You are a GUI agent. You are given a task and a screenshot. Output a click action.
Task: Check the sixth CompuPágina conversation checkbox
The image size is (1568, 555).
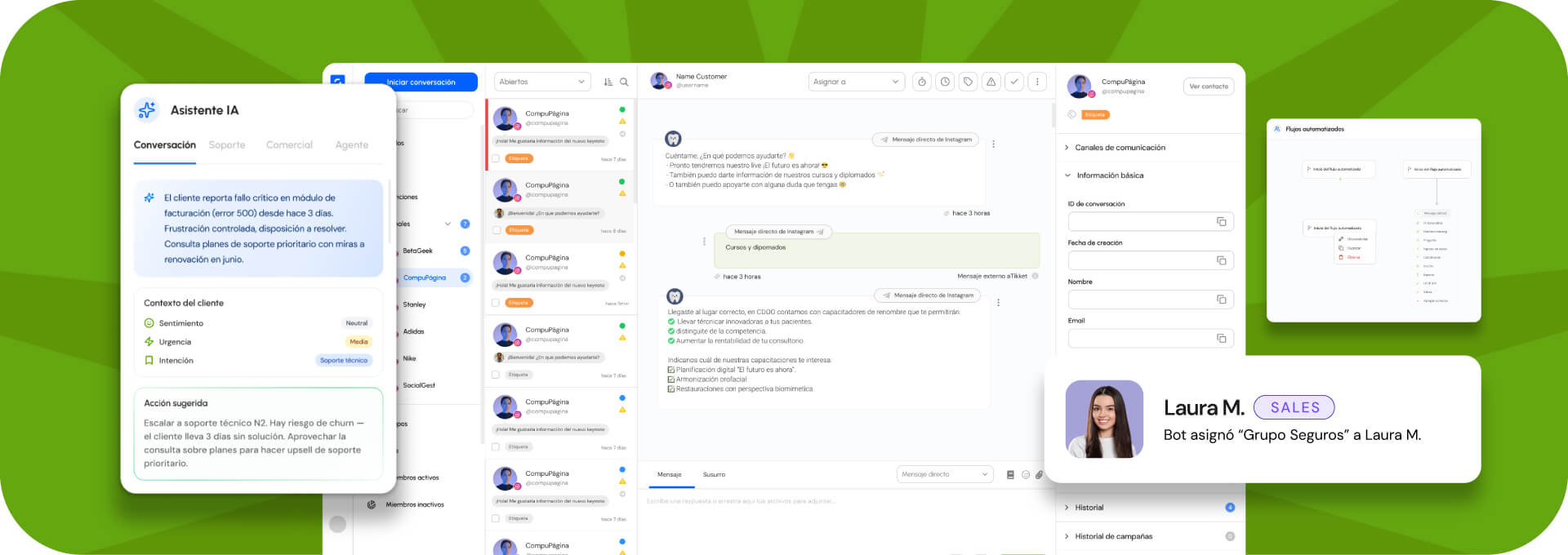[496, 518]
